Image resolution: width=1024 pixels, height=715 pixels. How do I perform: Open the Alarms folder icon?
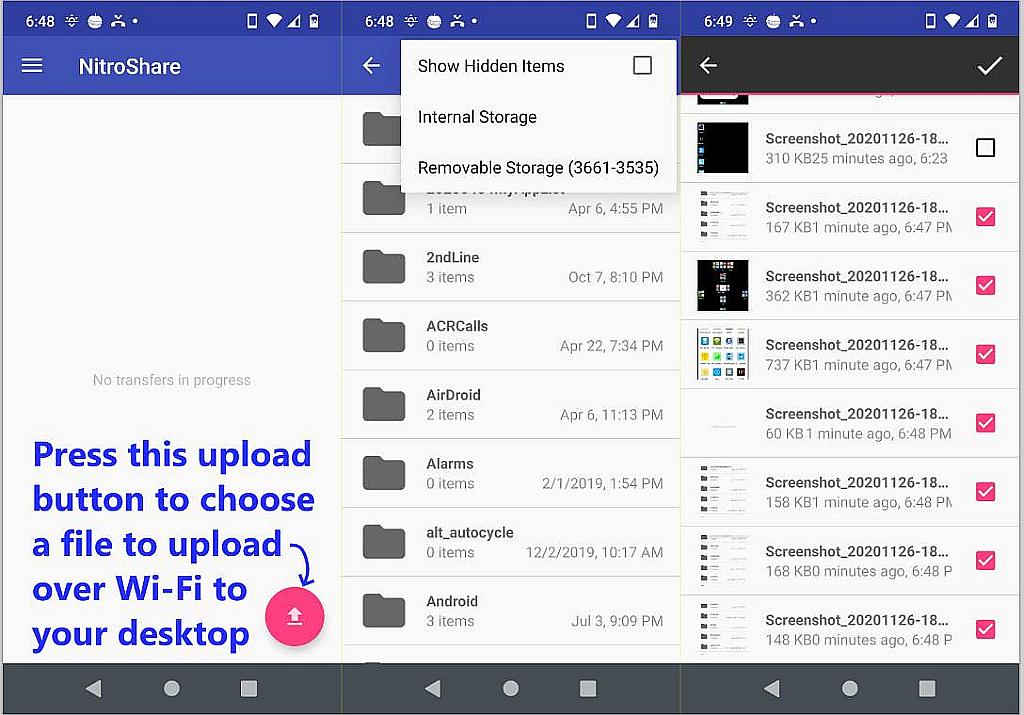tap(384, 473)
